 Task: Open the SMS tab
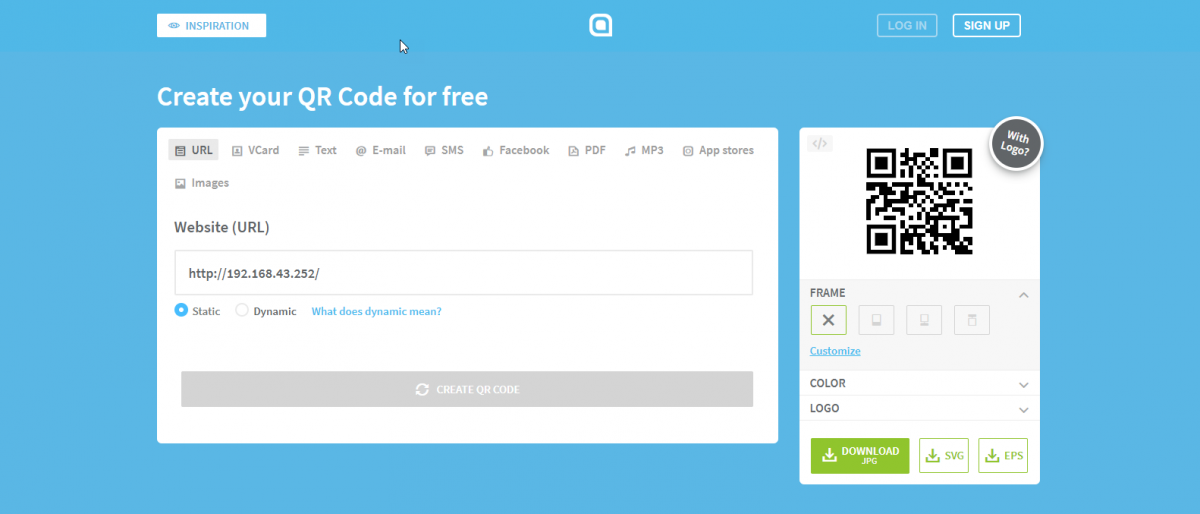tap(444, 150)
